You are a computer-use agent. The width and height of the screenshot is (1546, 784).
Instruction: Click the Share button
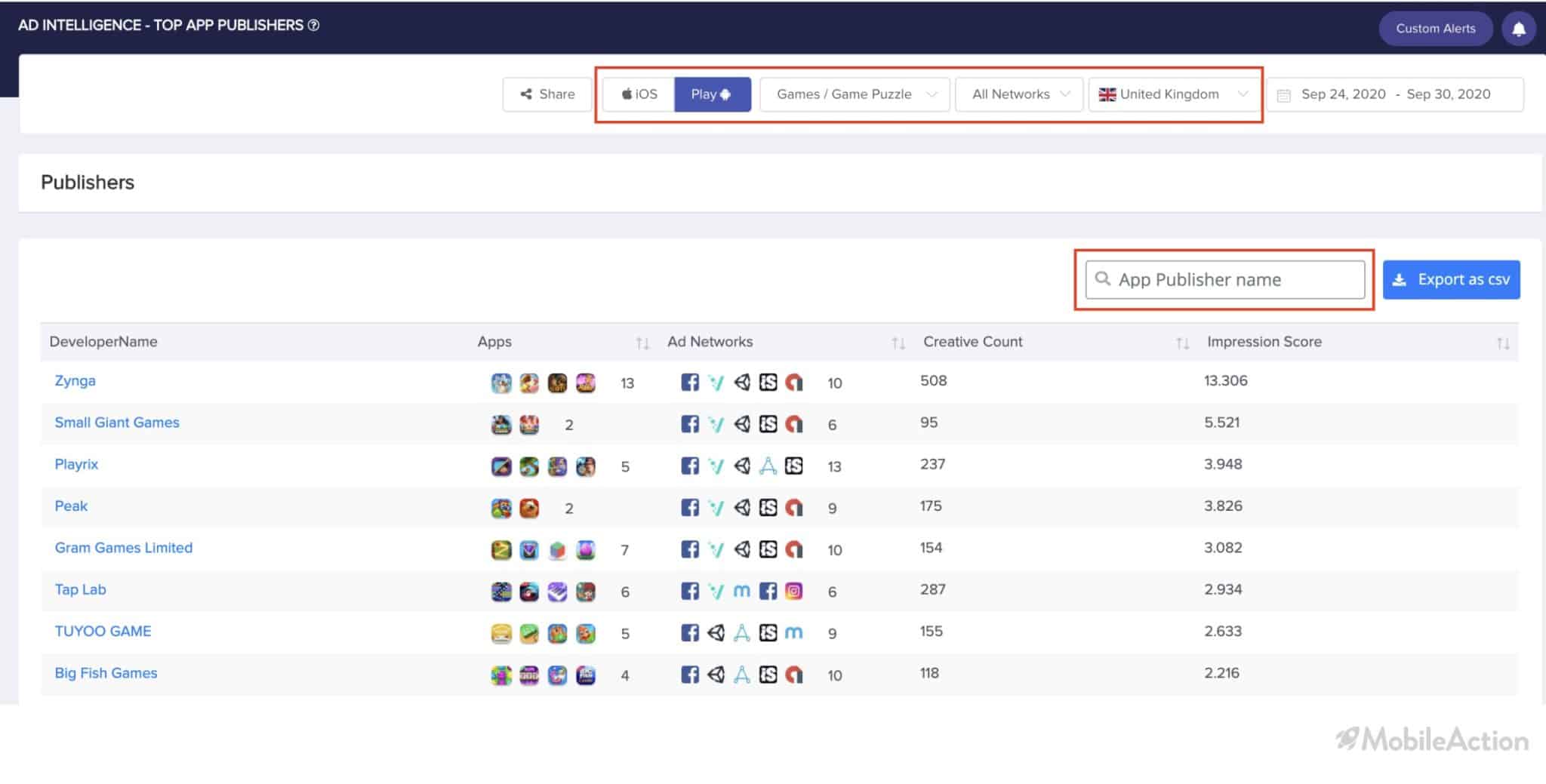pos(547,94)
